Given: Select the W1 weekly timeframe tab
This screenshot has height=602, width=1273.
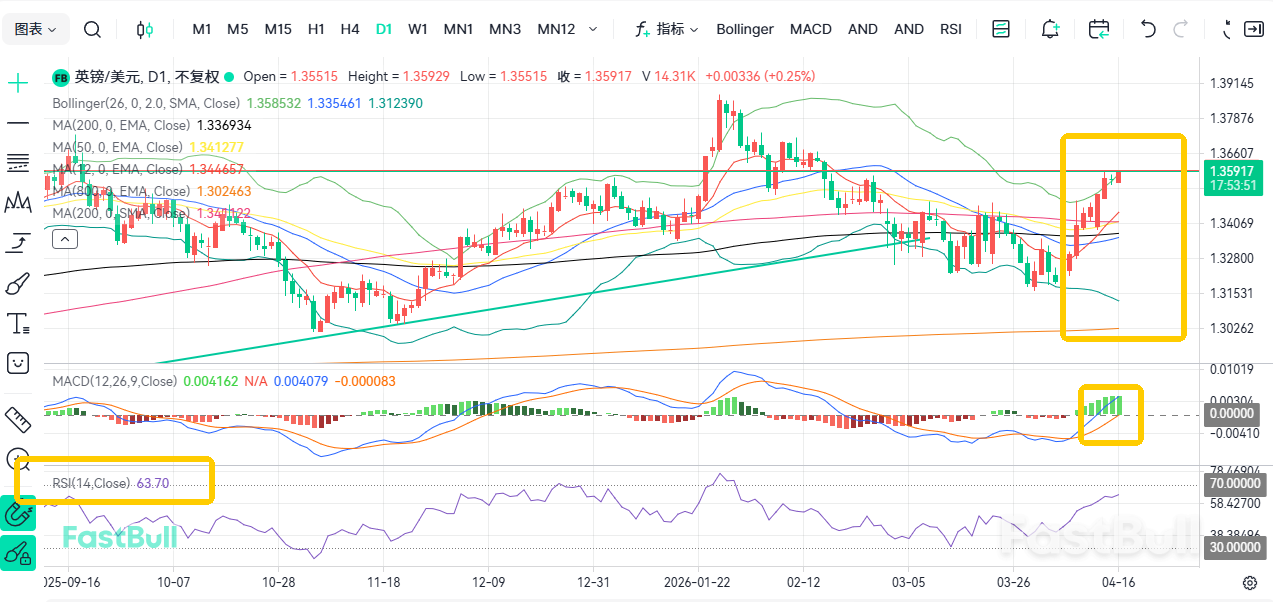Looking at the screenshot, I should pos(417,29).
